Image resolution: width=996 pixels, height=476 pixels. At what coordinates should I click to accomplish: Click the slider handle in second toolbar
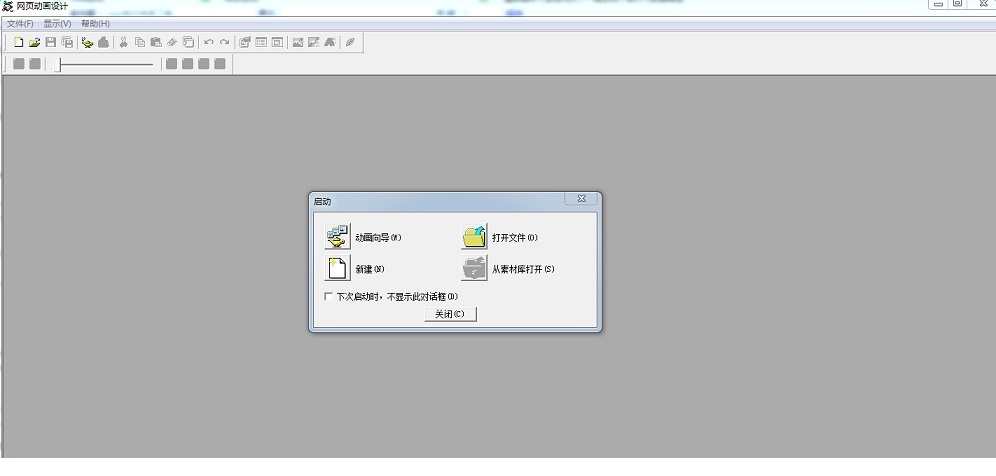57,64
